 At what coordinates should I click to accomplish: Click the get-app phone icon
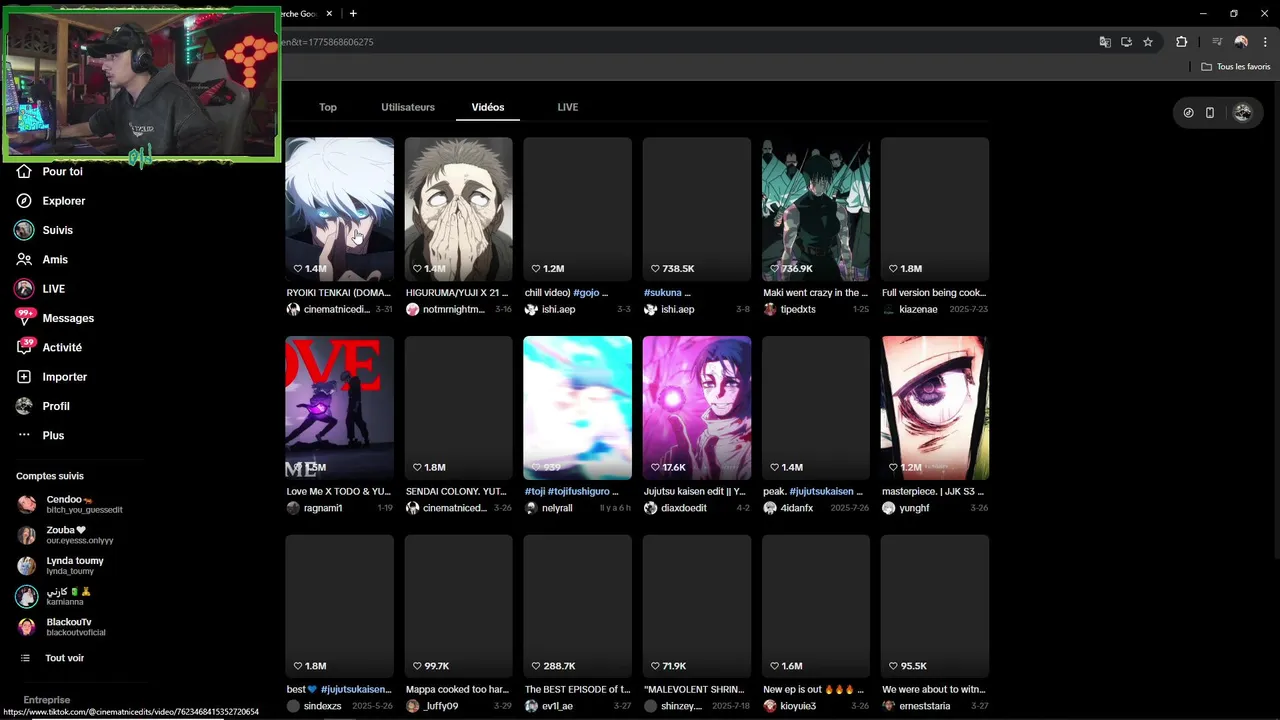tap(1210, 113)
